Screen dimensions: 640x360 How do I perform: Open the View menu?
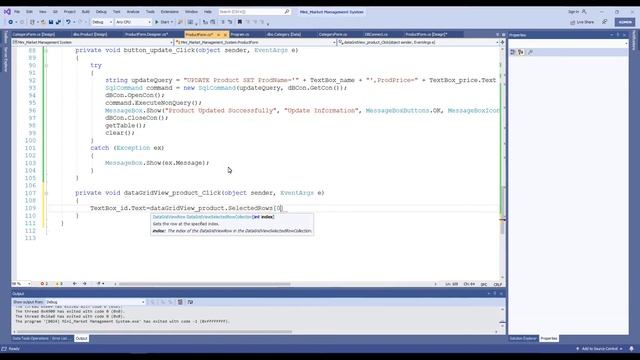pos(42,12)
